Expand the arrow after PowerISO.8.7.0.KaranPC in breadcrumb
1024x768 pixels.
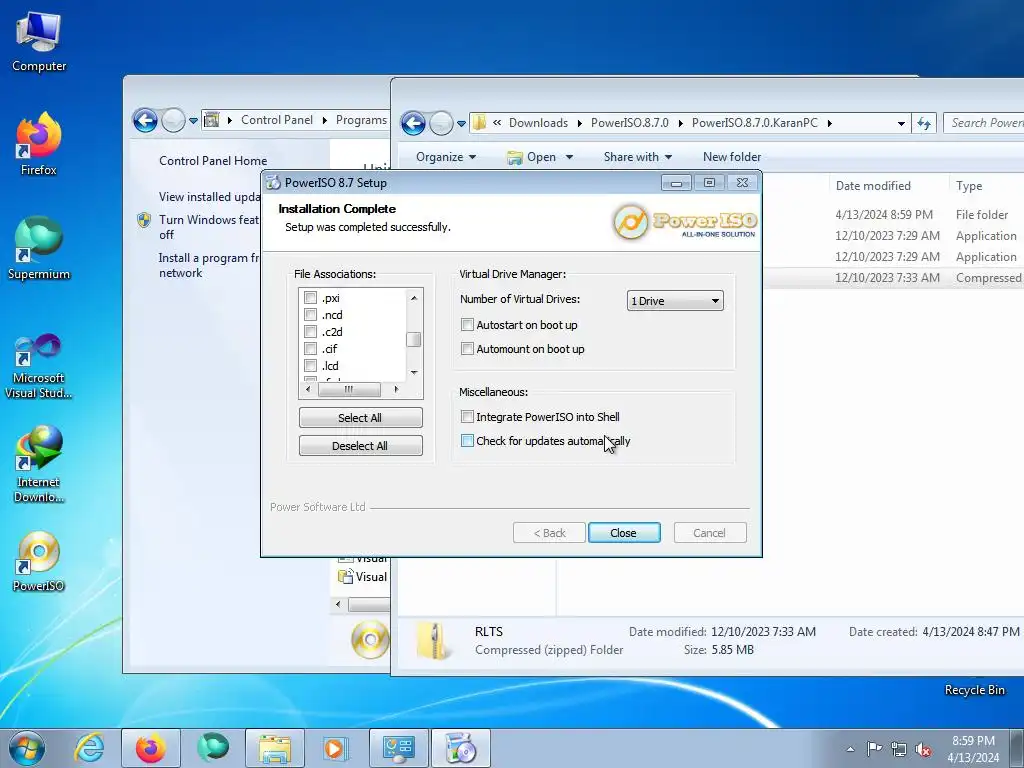[x=829, y=123]
